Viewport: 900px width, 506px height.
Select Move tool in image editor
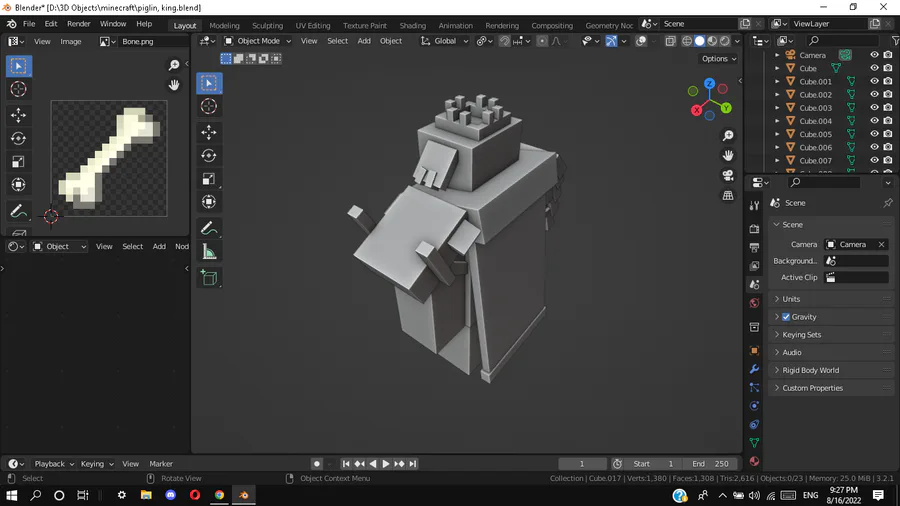18,115
